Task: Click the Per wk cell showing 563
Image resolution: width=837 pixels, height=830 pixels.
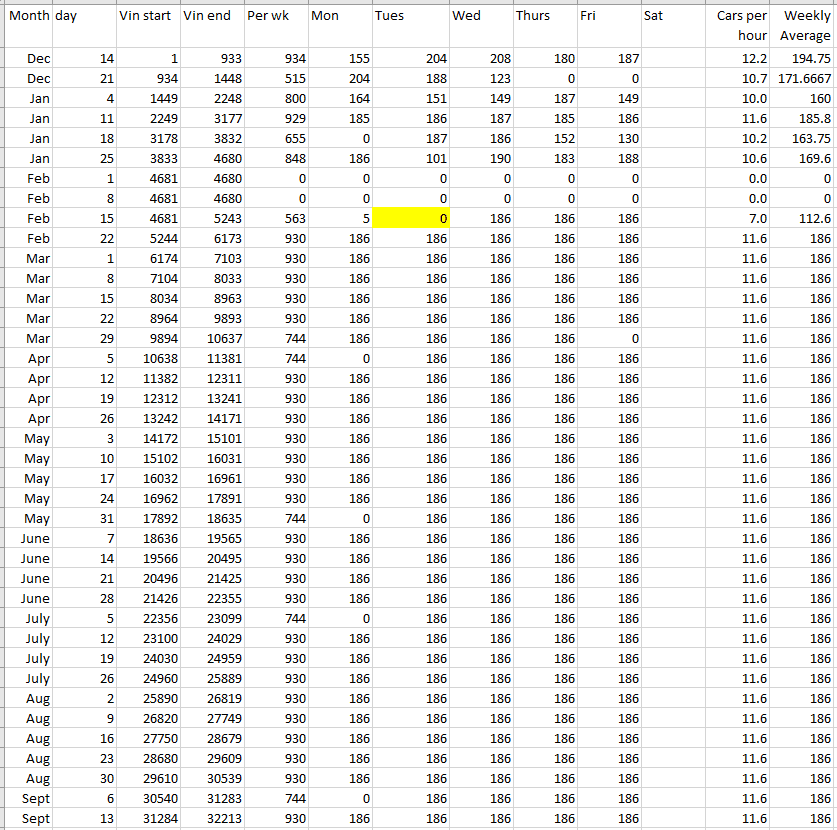Action: (276, 218)
